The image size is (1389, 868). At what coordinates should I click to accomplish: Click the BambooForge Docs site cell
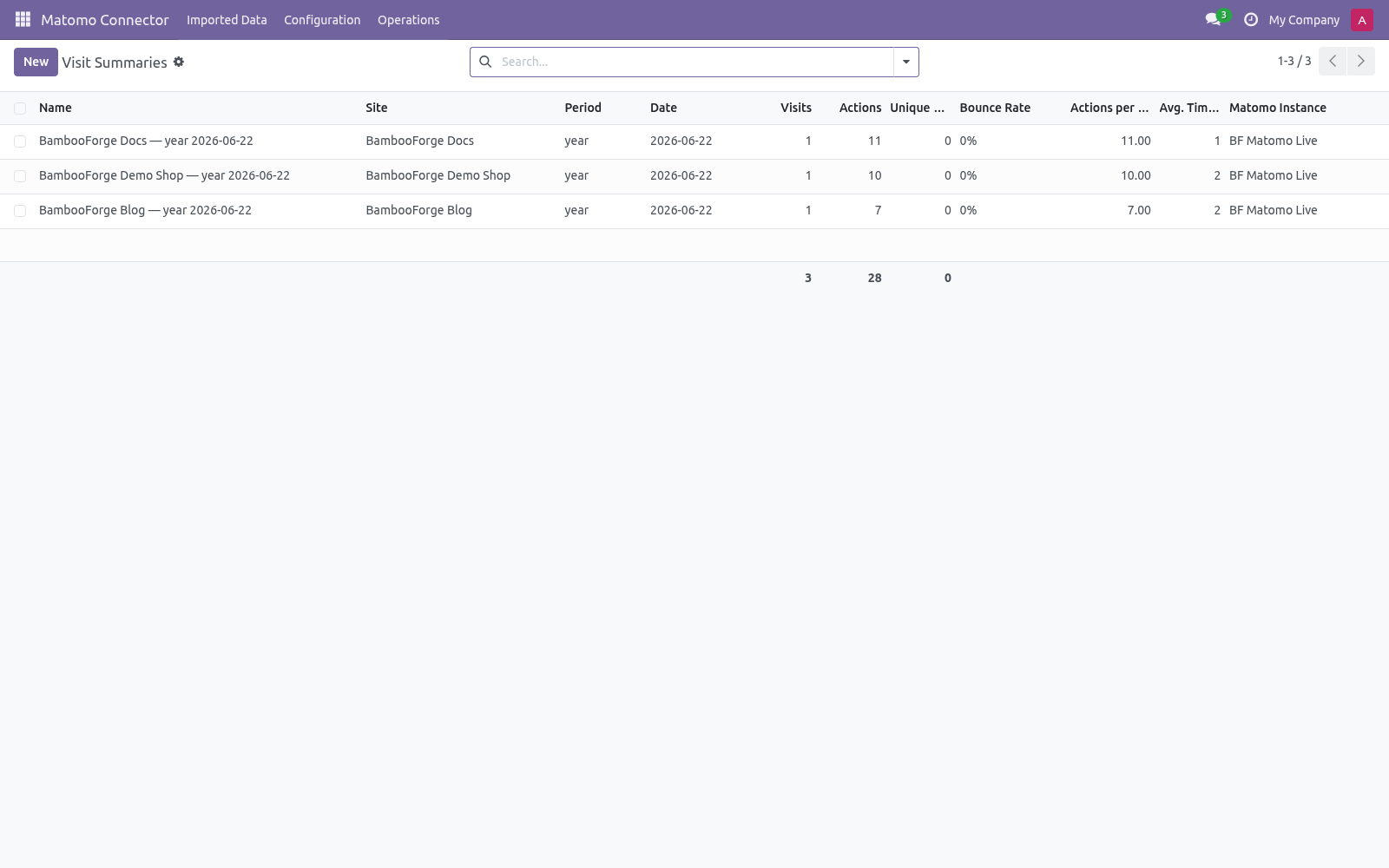(x=419, y=141)
